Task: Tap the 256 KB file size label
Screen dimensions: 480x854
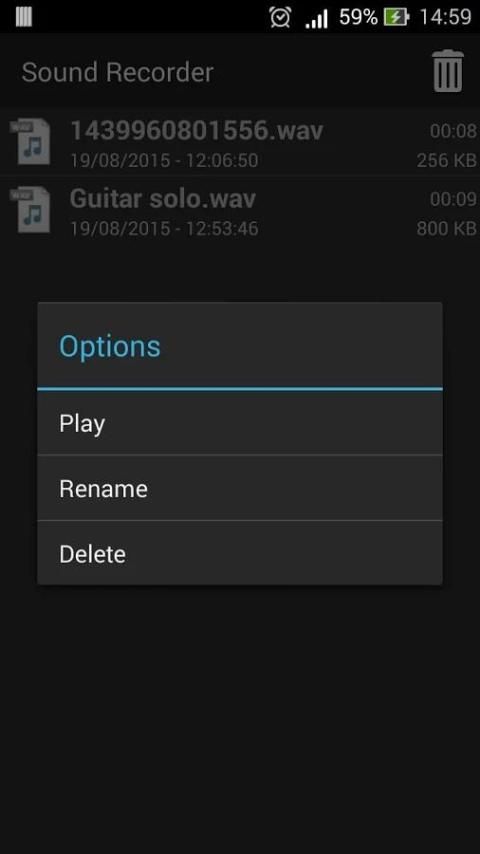Action: coord(446,160)
